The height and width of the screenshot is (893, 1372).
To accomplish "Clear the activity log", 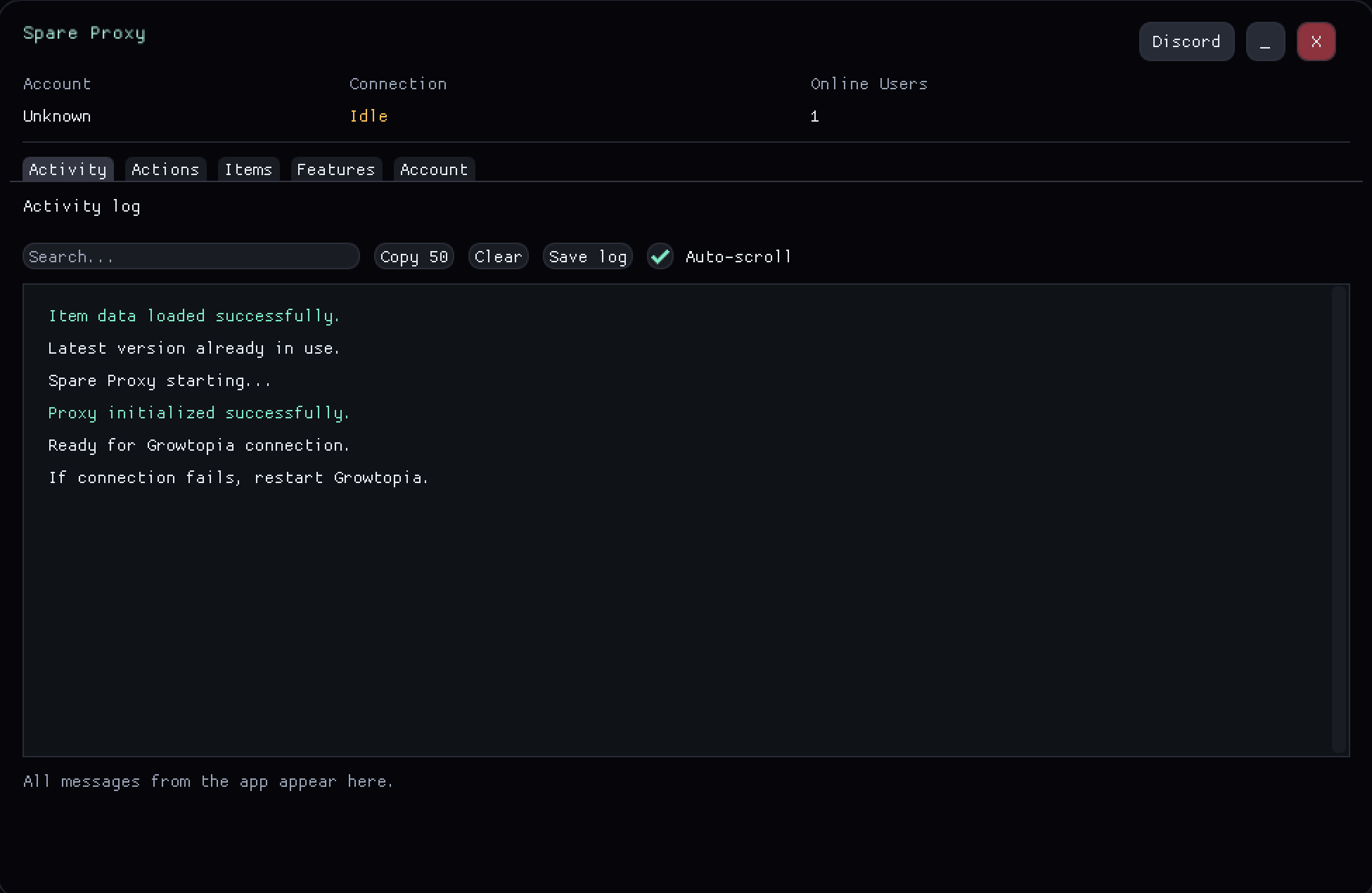I will (x=498, y=257).
